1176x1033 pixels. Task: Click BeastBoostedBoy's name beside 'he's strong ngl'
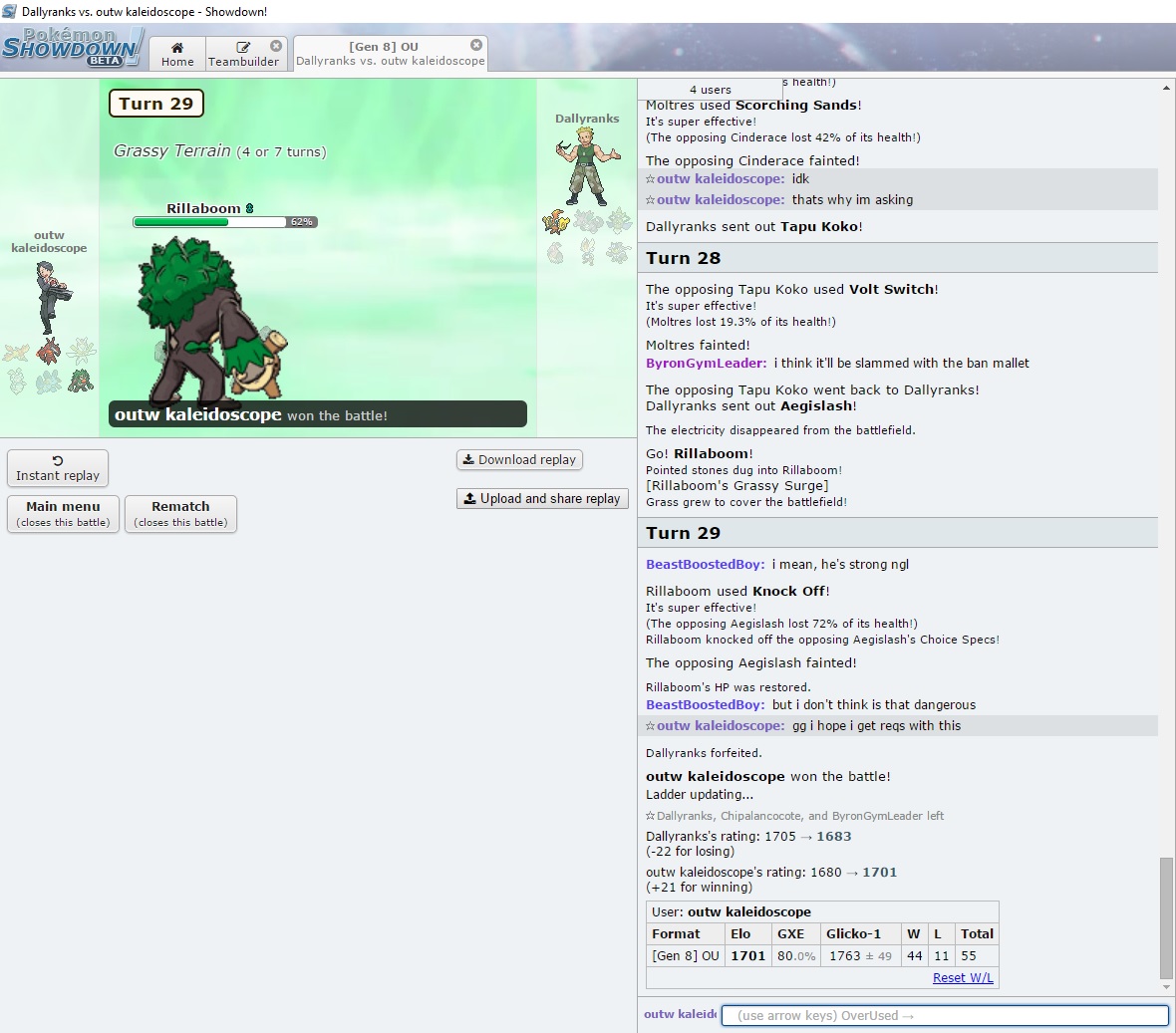[x=705, y=565]
